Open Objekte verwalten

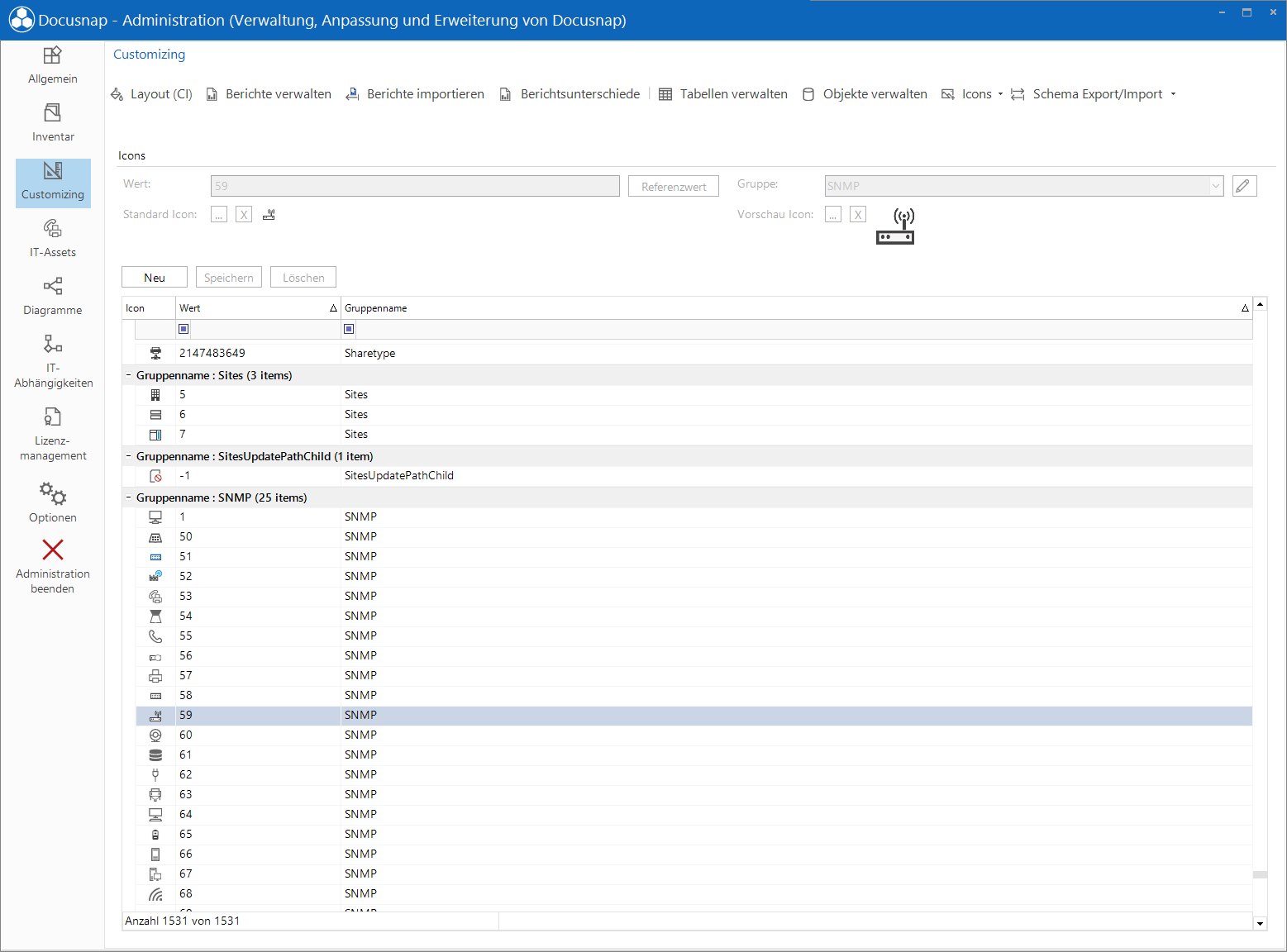865,94
